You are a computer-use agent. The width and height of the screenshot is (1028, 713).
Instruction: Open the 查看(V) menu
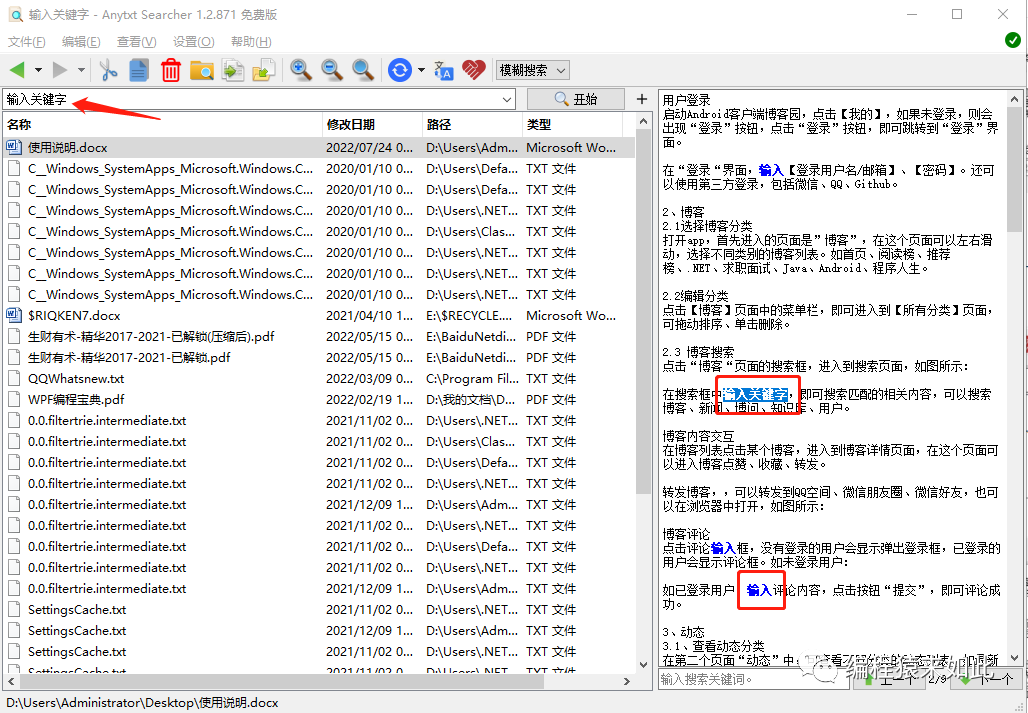136,42
